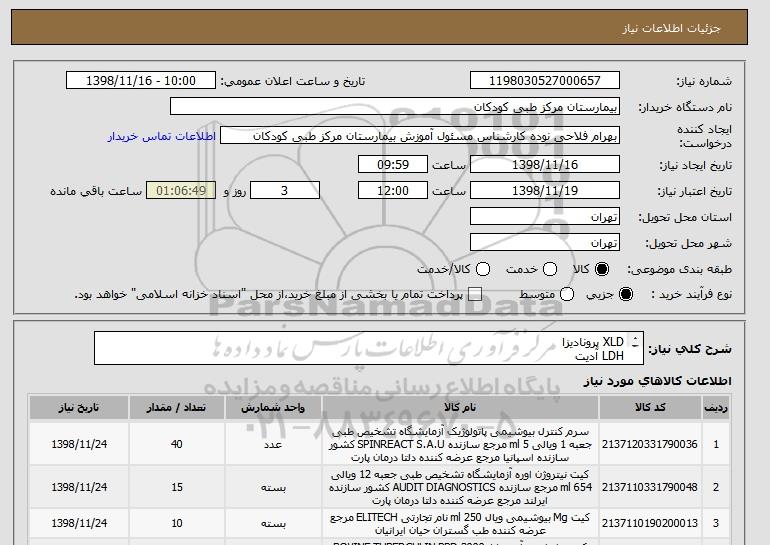Click the نام کالا column header

[460, 408]
